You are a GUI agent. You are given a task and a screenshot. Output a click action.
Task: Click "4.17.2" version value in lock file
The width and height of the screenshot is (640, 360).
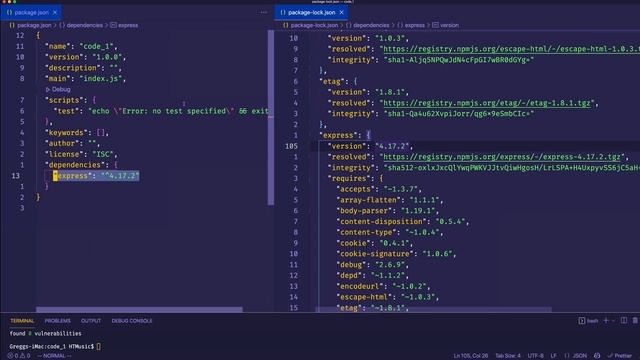[392, 146]
